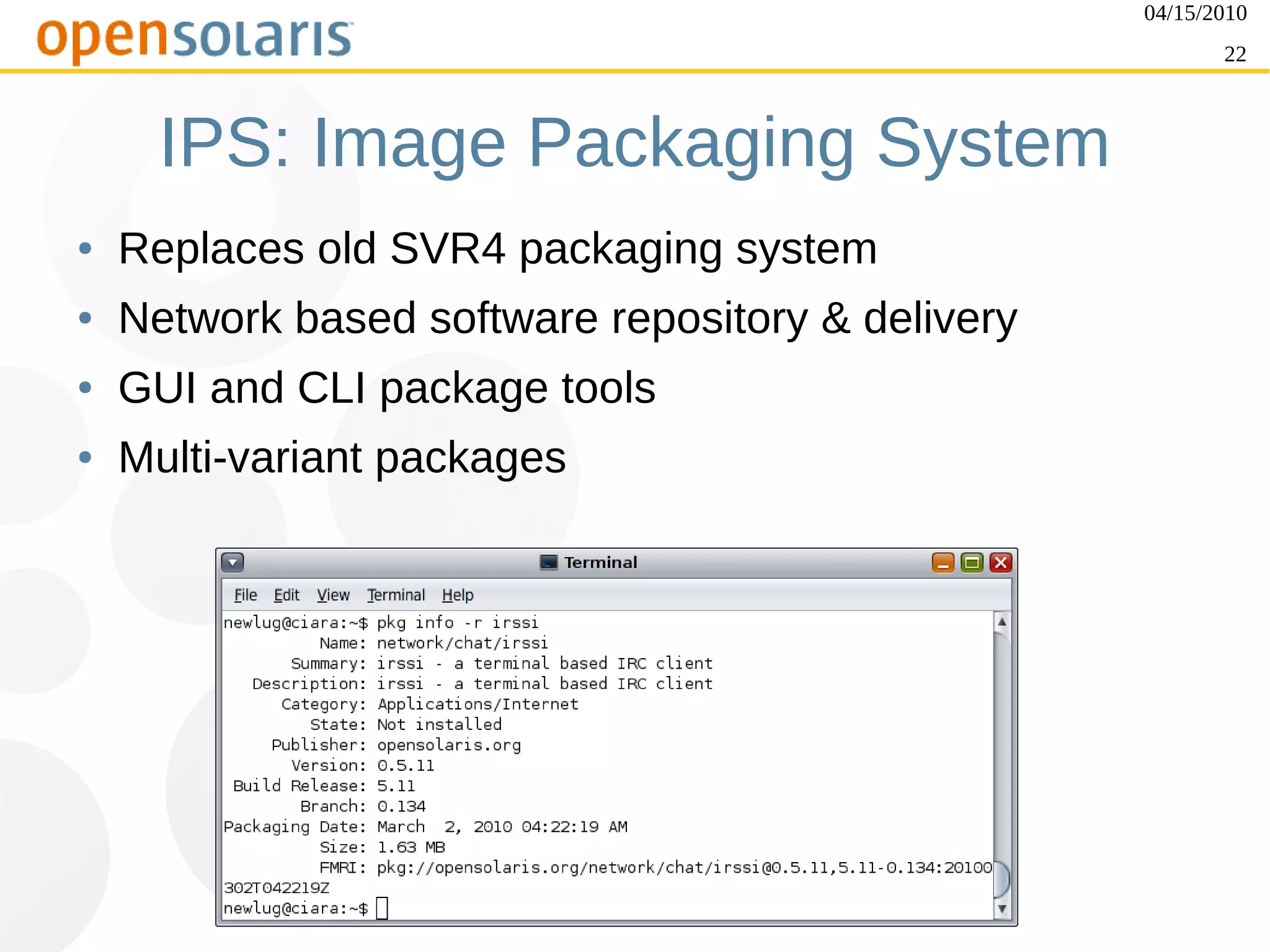Click the 'Multi-variant packages' bullet
Image resolution: width=1270 pixels, height=952 pixels.
pyautogui.click(x=342, y=458)
